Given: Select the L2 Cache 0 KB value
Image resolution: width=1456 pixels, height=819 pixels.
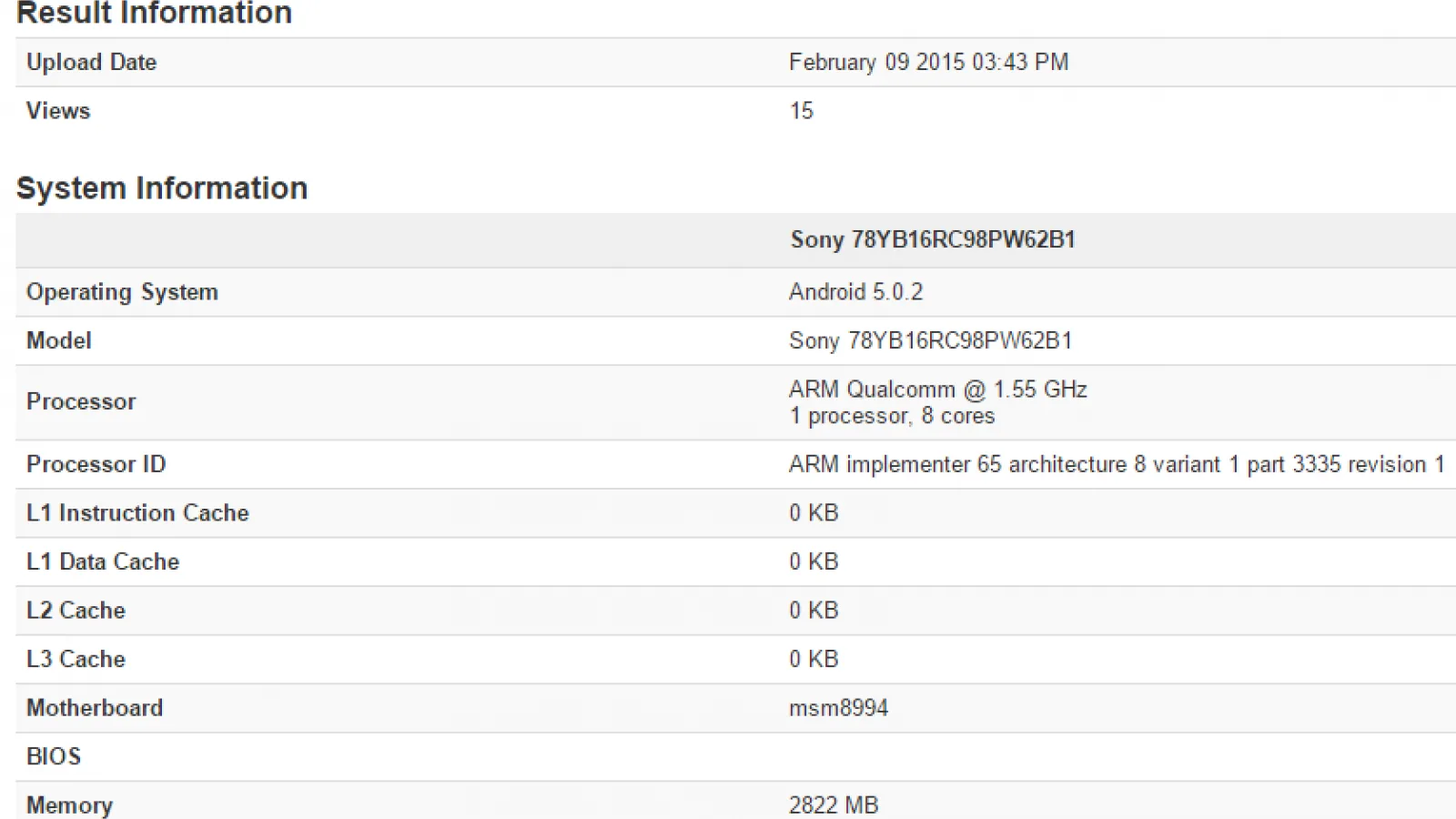Looking at the screenshot, I should 814,611.
